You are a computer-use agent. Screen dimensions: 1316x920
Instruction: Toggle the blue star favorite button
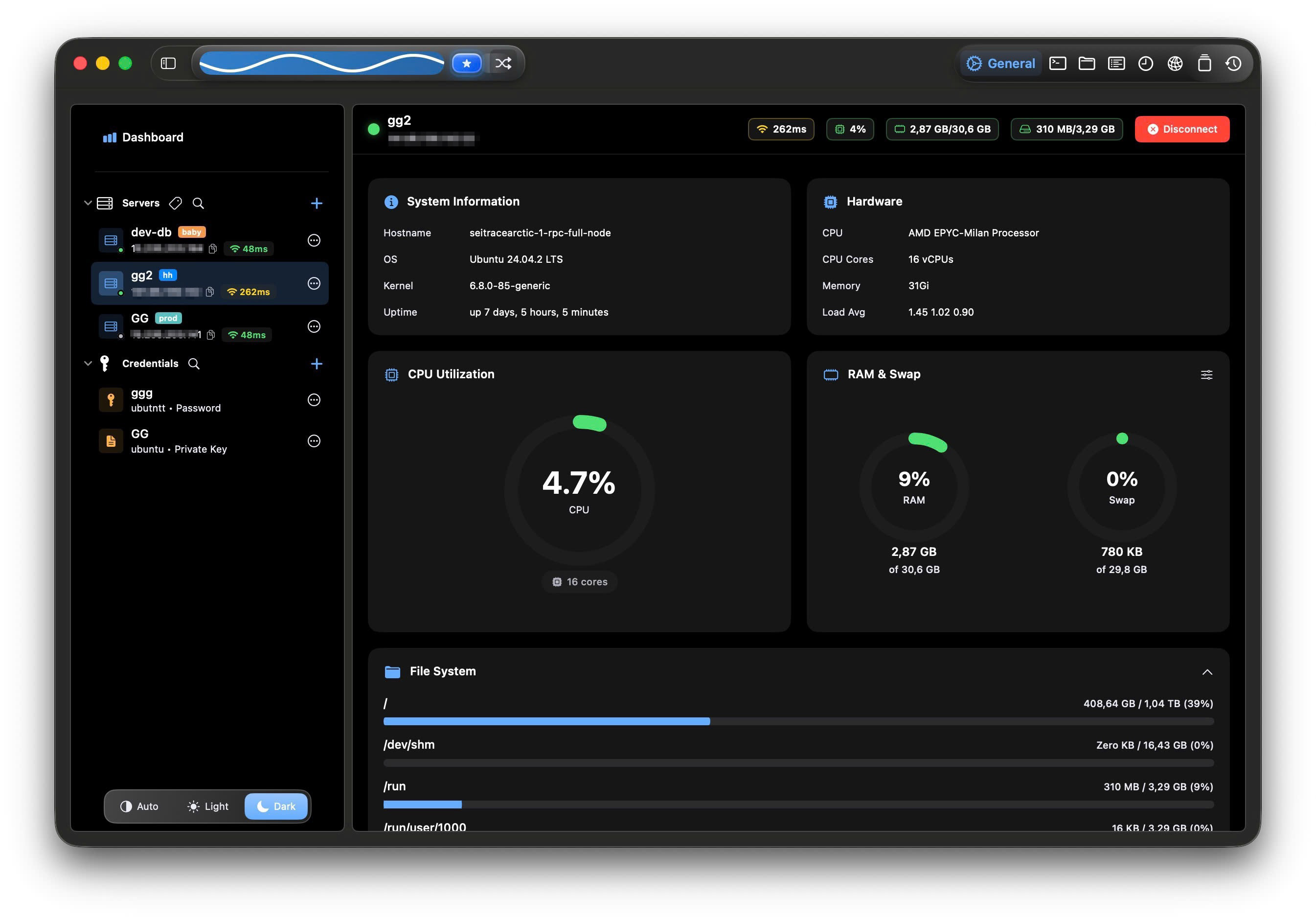(x=467, y=63)
